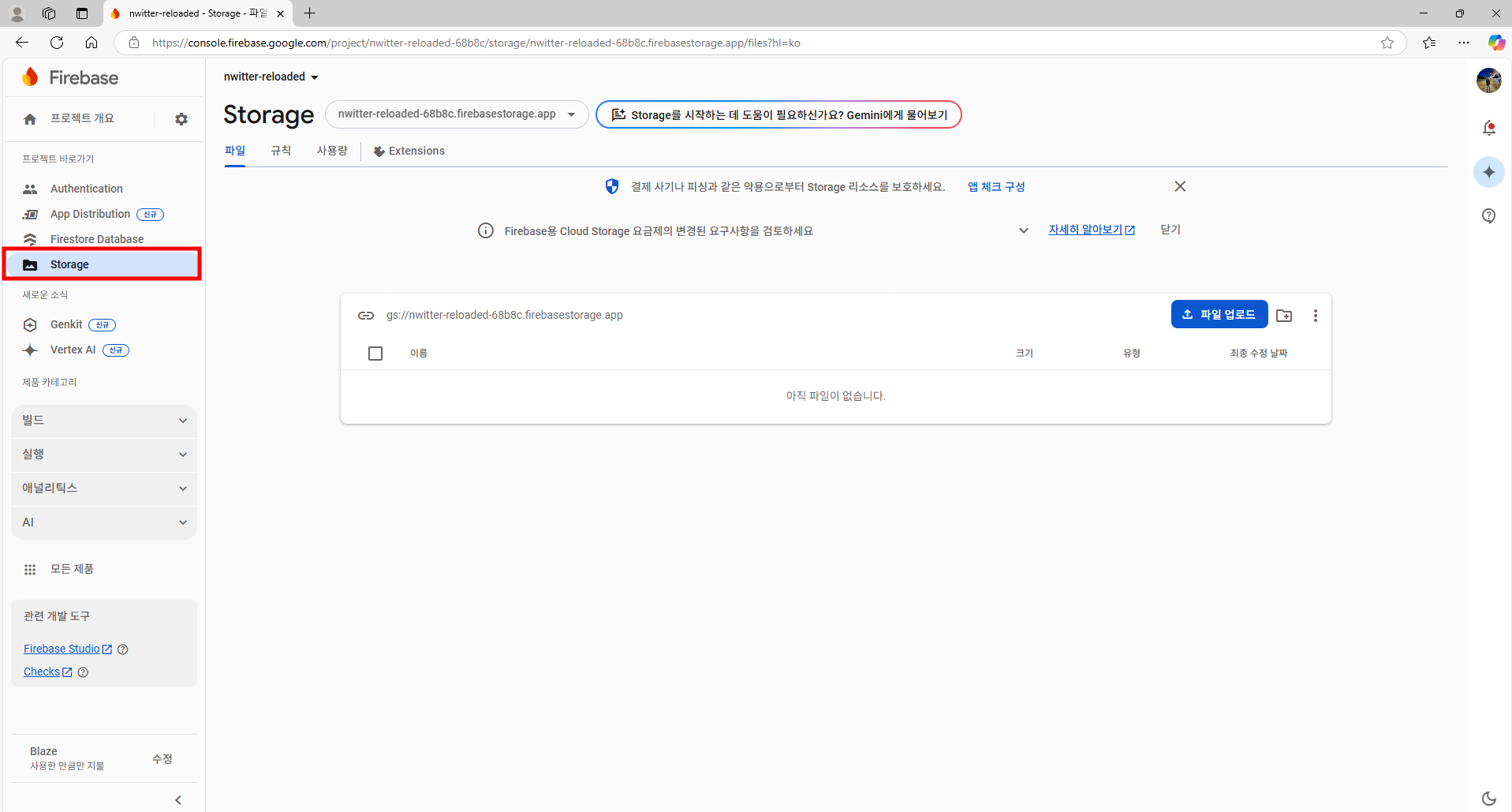Dismiss the App Check banner X
Viewport: 1512px width, 812px height.
coord(1180,186)
